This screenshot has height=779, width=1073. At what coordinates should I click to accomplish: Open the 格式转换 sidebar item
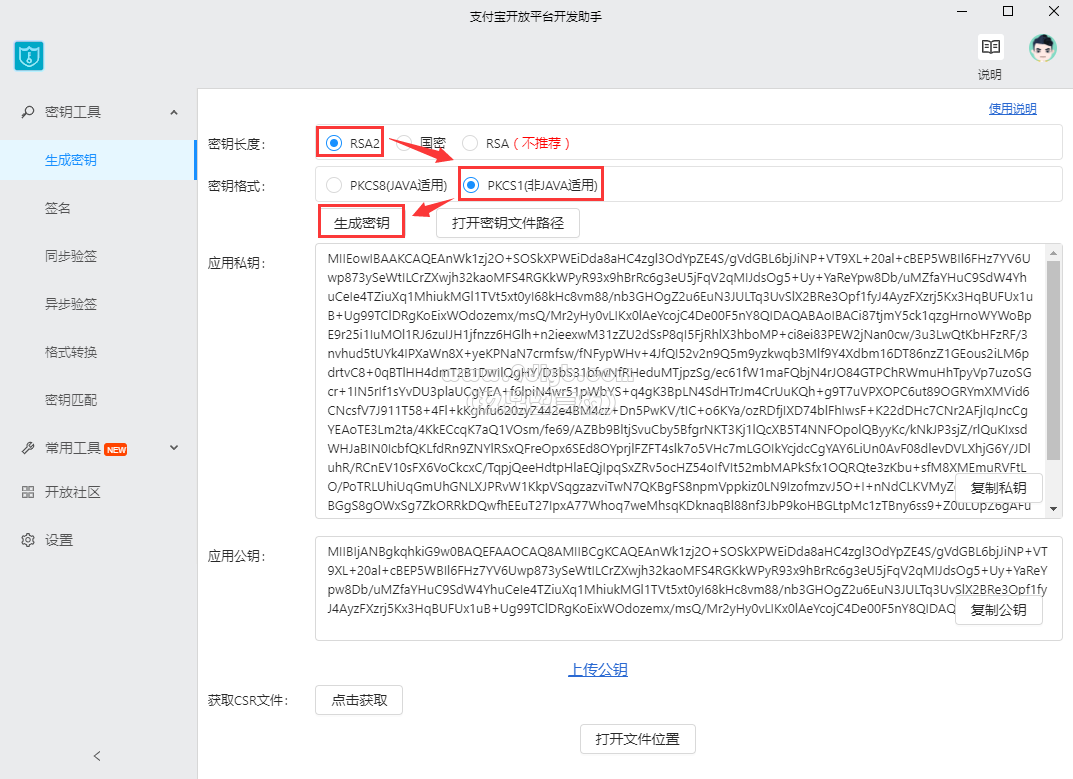[98, 352]
